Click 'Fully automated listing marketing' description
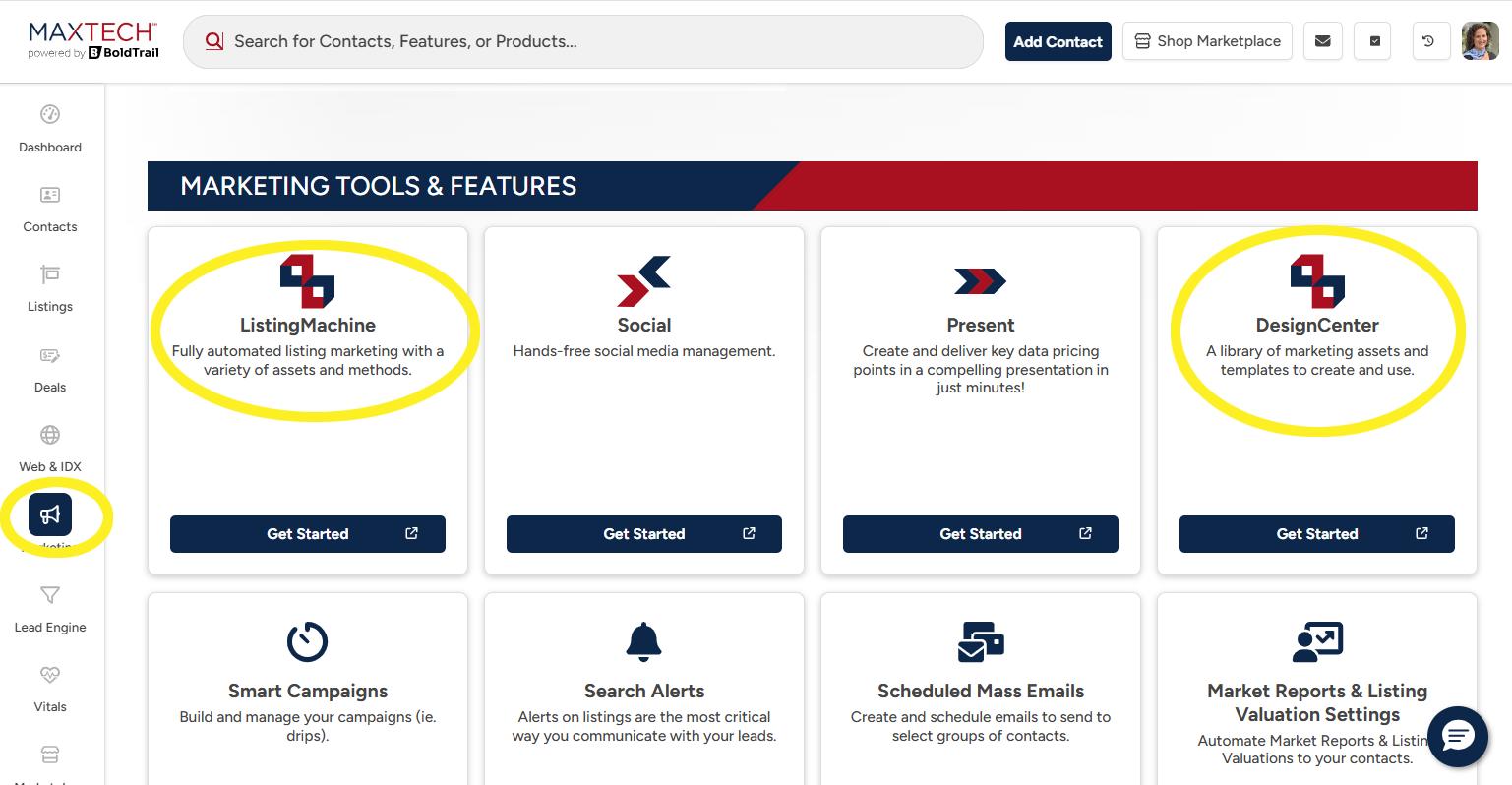 (x=308, y=361)
